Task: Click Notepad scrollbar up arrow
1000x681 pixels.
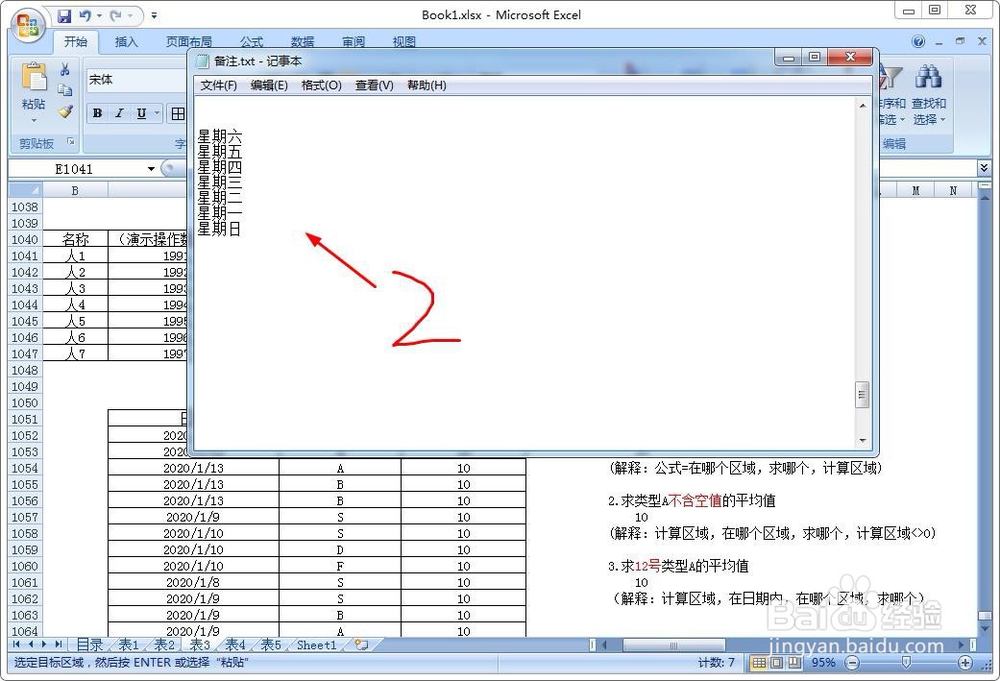Action: coord(862,105)
